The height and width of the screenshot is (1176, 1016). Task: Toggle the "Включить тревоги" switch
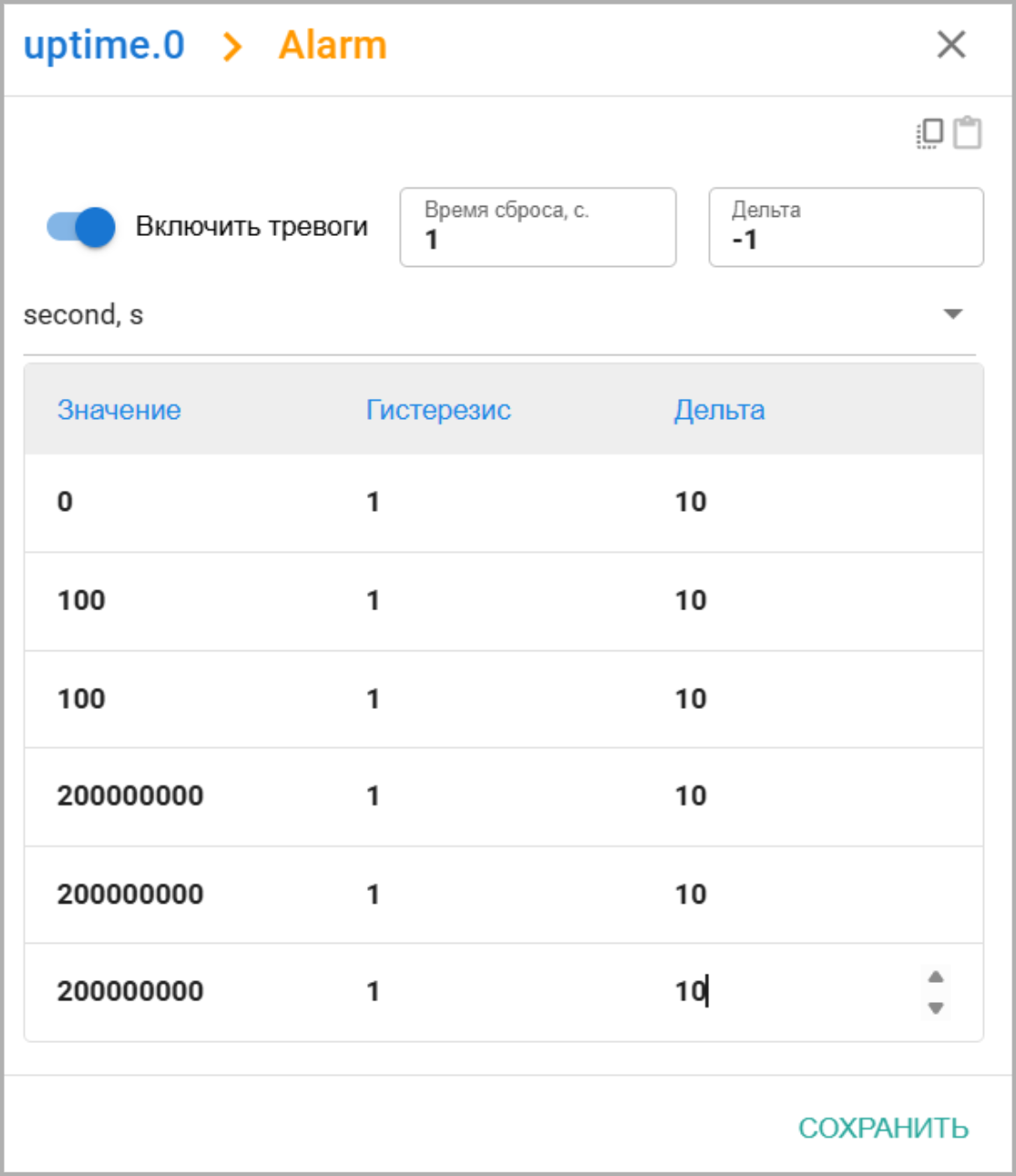point(82,227)
